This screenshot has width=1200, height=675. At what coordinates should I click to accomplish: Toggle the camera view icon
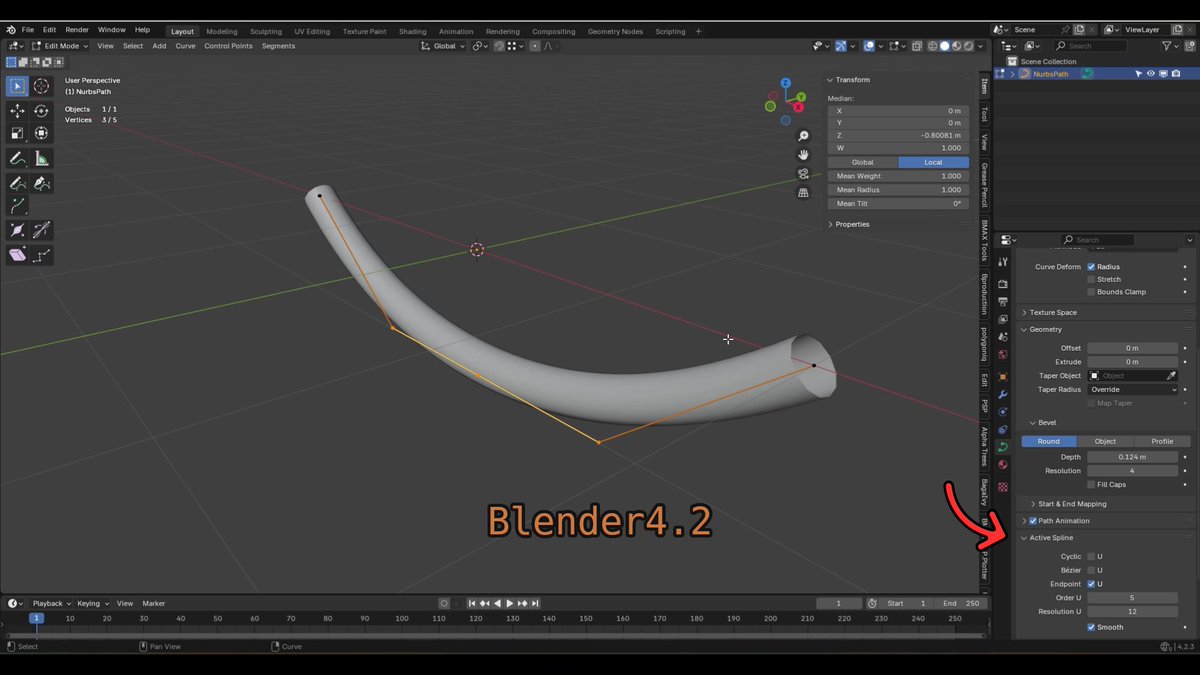pos(803,174)
